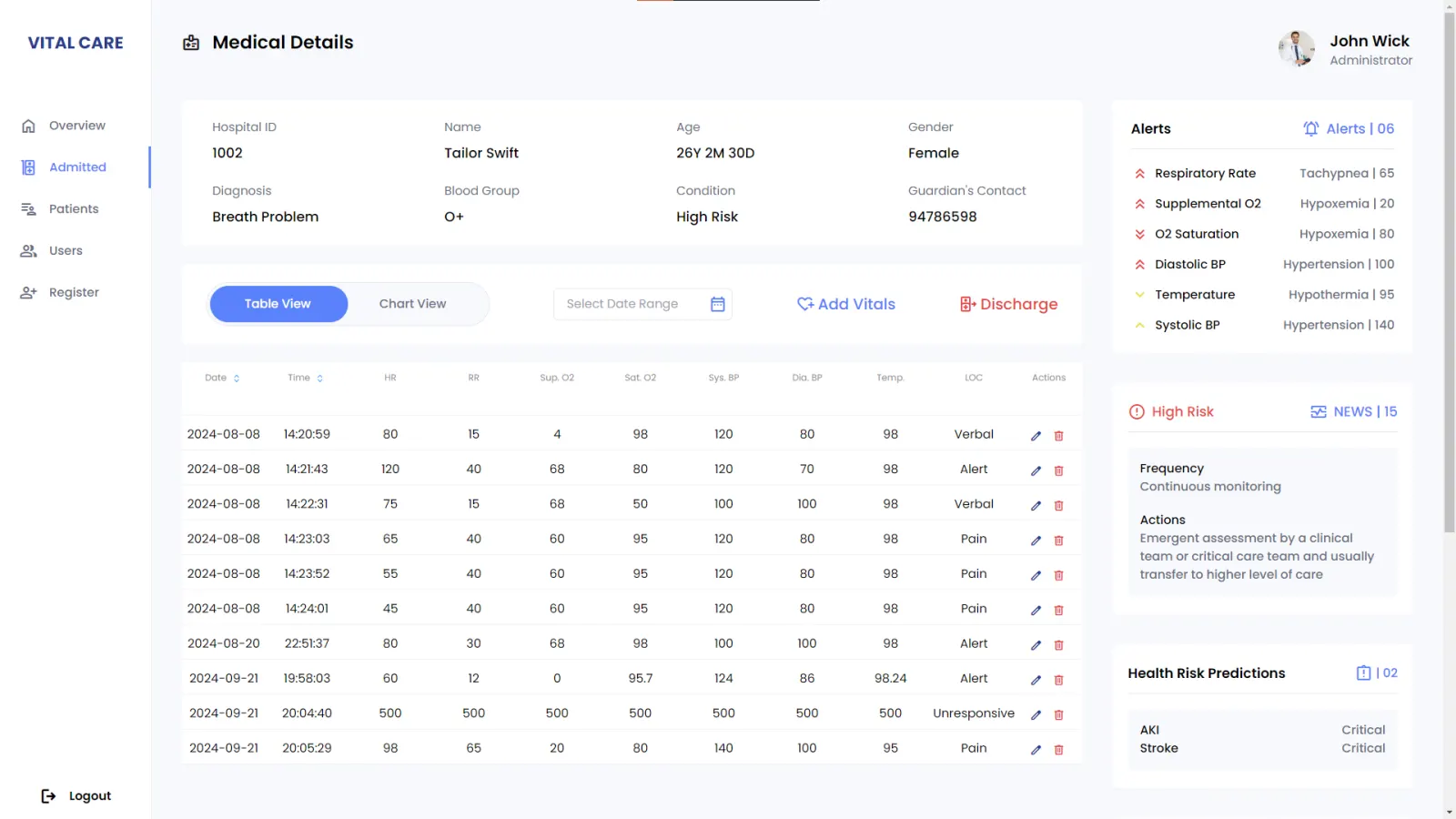Click the Select Date Range field
The image size is (1456, 819).
(x=642, y=304)
